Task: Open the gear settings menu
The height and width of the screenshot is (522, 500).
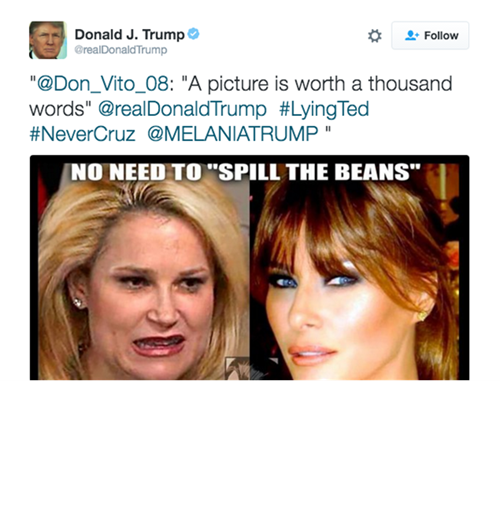Action: (375, 36)
